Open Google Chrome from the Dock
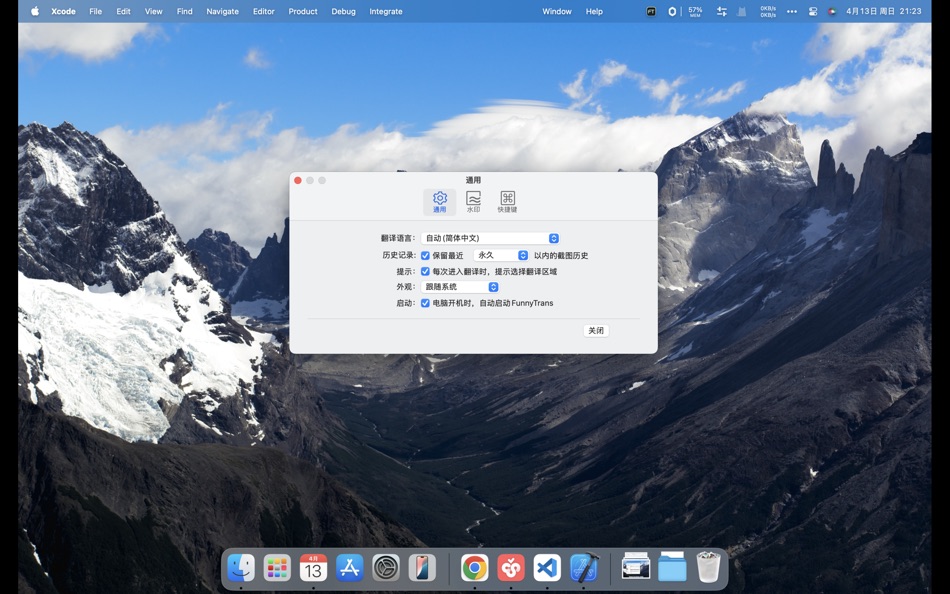The width and height of the screenshot is (950, 594). tap(473, 567)
